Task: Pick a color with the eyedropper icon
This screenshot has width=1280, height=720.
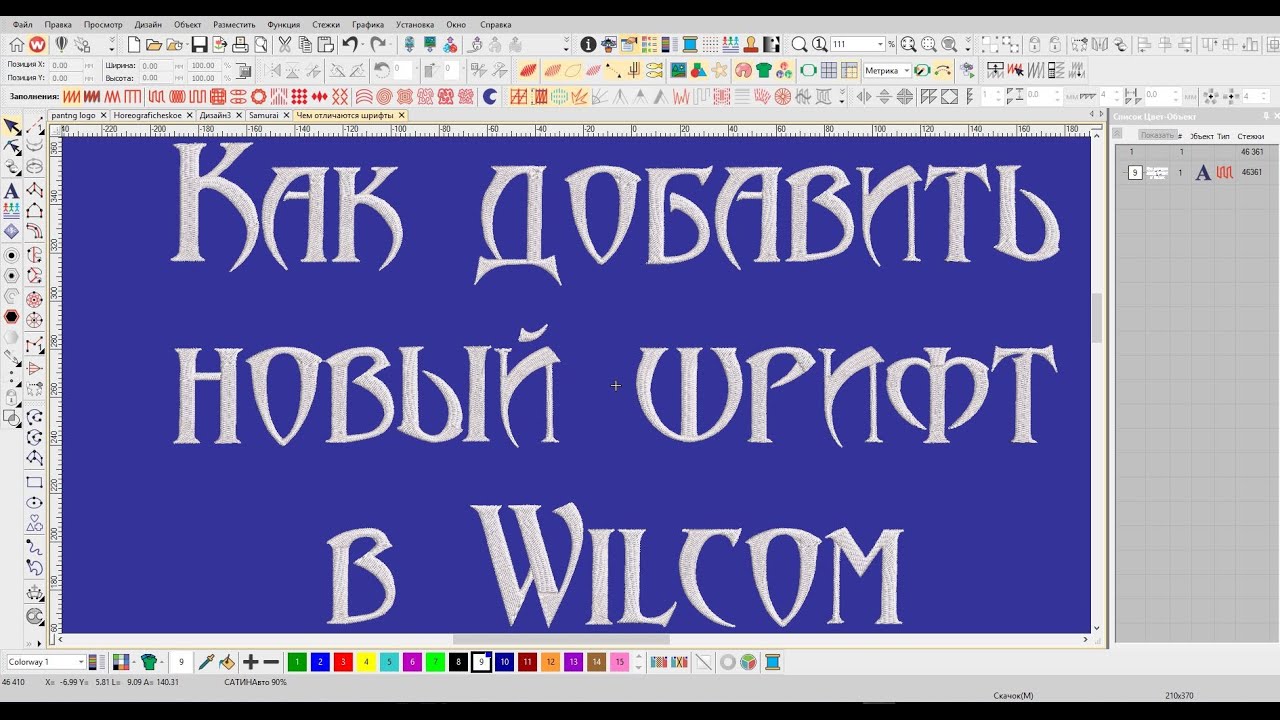Action: (x=207, y=662)
